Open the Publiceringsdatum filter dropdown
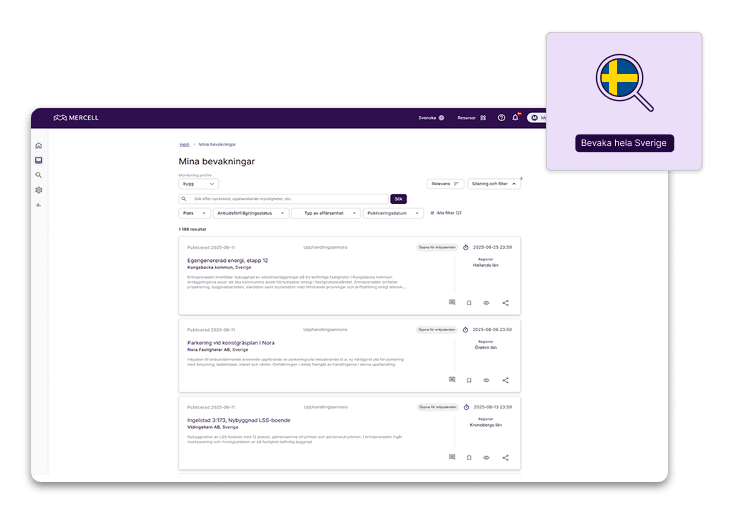Image resolution: width=734 pixels, height=514 pixels. point(393,213)
